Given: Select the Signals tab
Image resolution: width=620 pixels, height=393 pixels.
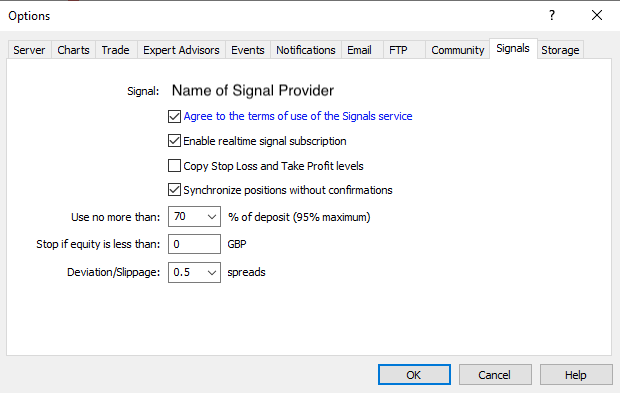Looking at the screenshot, I should coord(513,49).
